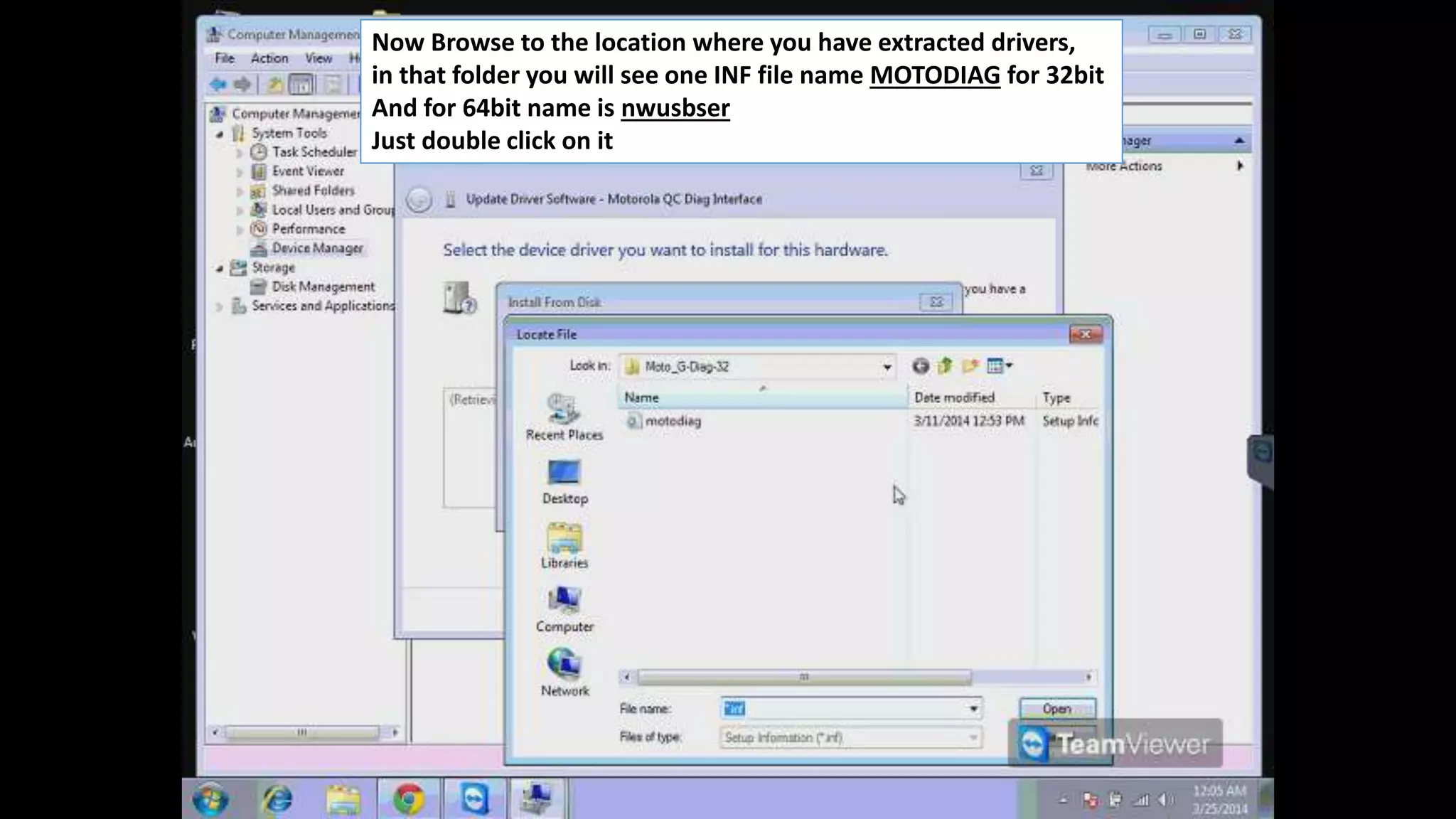The image size is (1456, 819).
Task: Open Libraries location in sidebar
Action: (x=564, y=546)
